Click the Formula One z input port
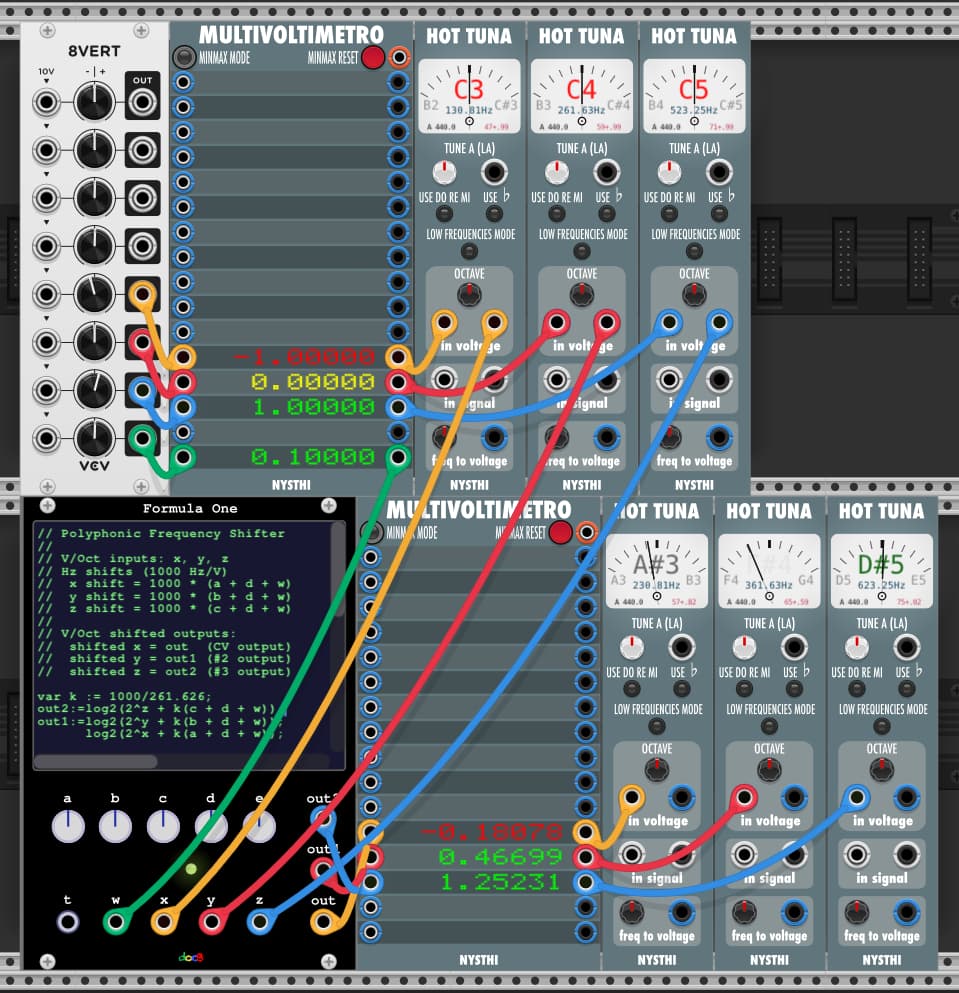The height and width of the screenshot is (993, 959). click(260, 921)
